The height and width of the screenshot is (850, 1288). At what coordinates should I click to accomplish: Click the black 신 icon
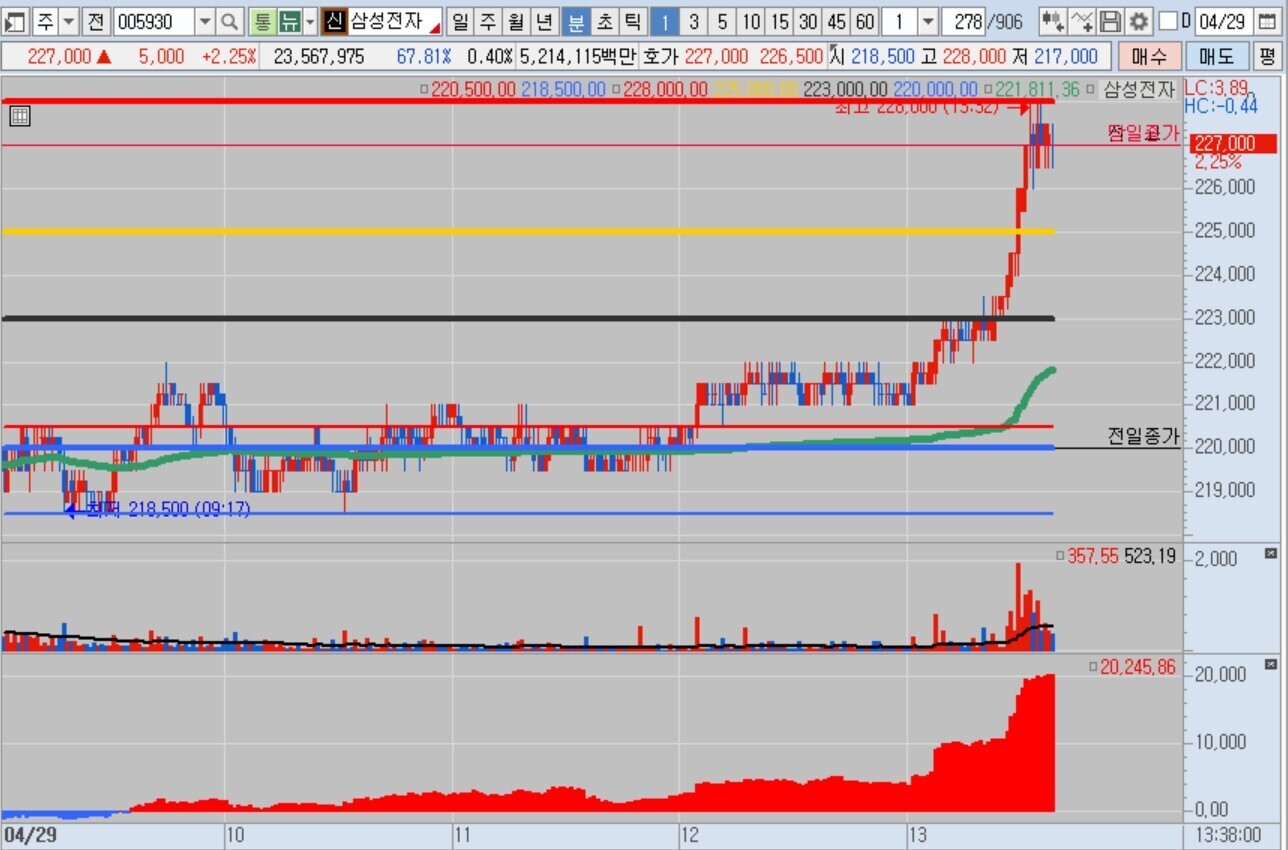click(x=334, y=21)
